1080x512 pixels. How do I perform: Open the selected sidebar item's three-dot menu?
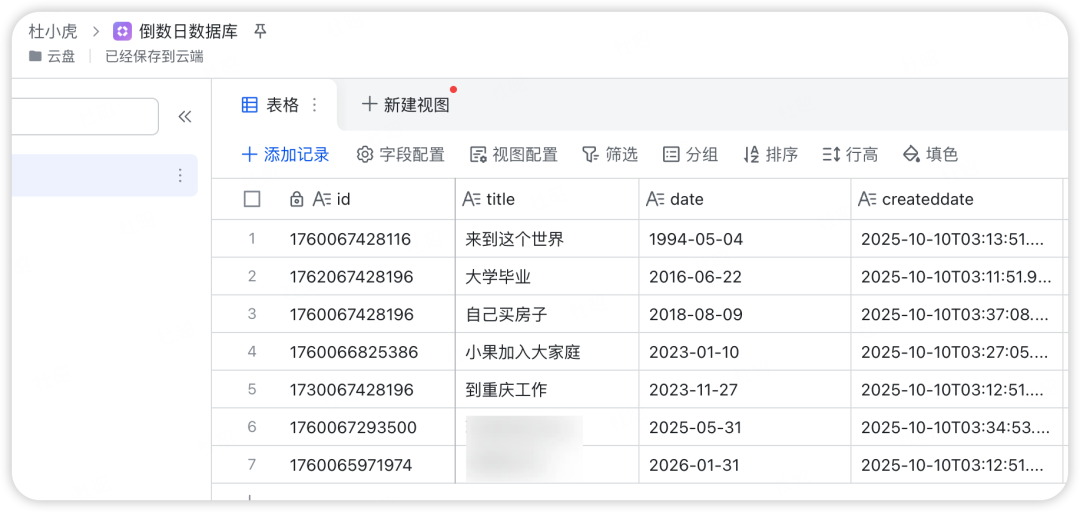click(x=180, y=175)
